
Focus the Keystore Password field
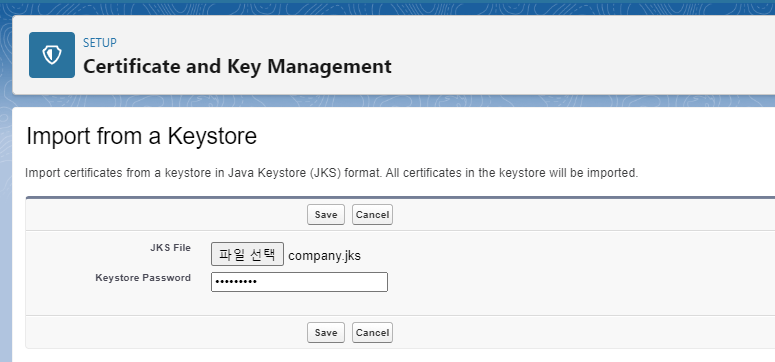pos(300,282)
